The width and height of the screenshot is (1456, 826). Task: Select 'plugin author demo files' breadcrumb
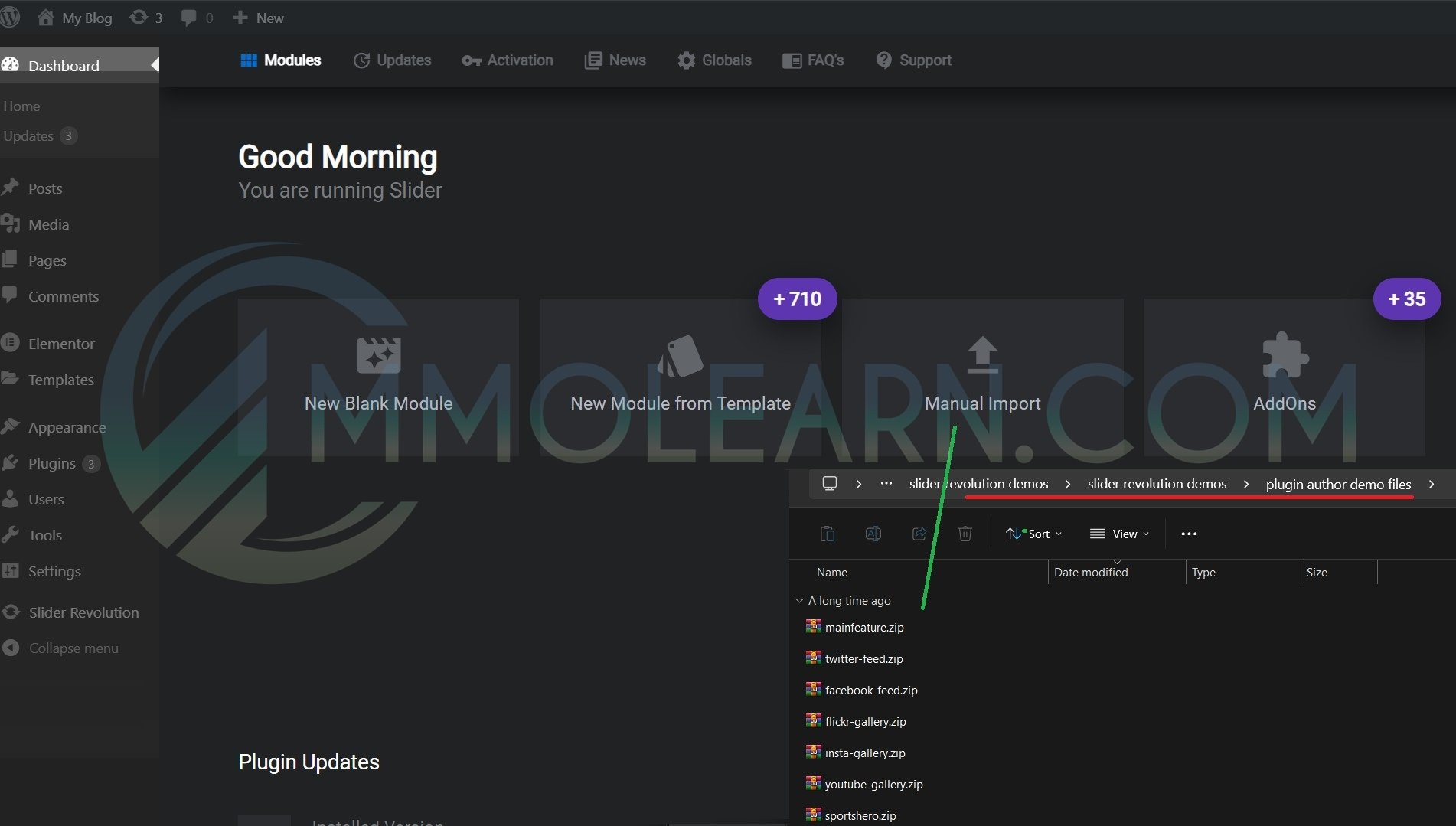1338,484
